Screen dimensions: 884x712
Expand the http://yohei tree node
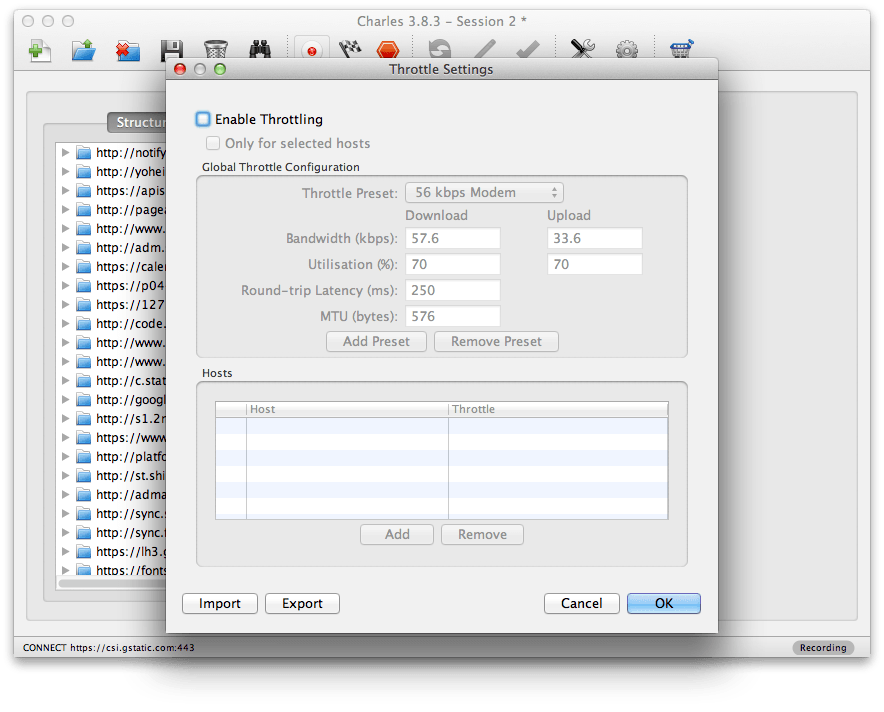[65, 171]
